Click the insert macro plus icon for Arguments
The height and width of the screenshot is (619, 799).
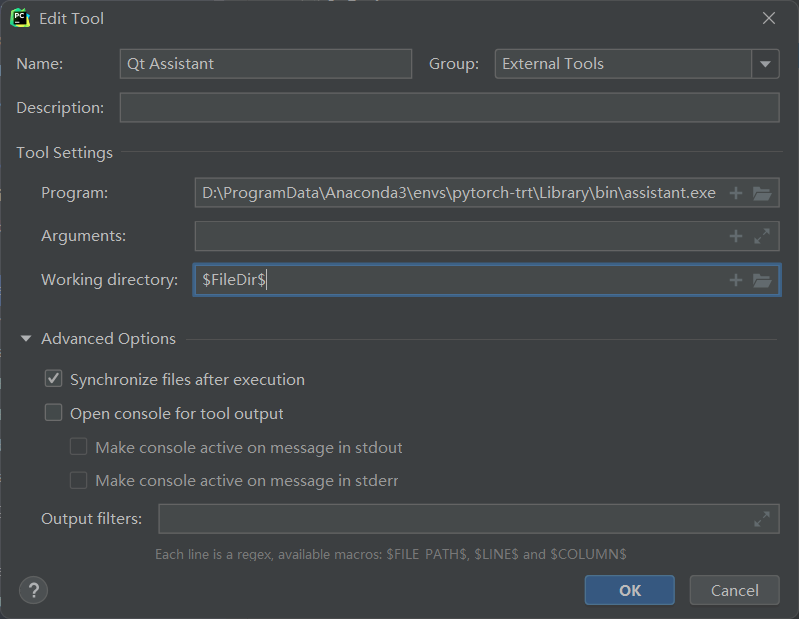pos(736,236)
